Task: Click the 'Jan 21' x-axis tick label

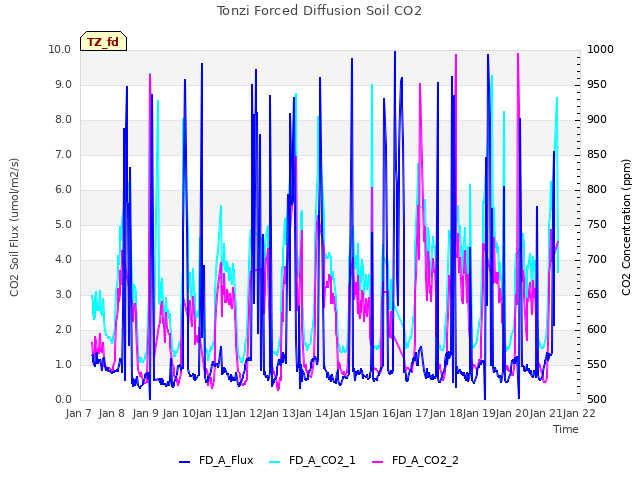Action: coord(546,413)
